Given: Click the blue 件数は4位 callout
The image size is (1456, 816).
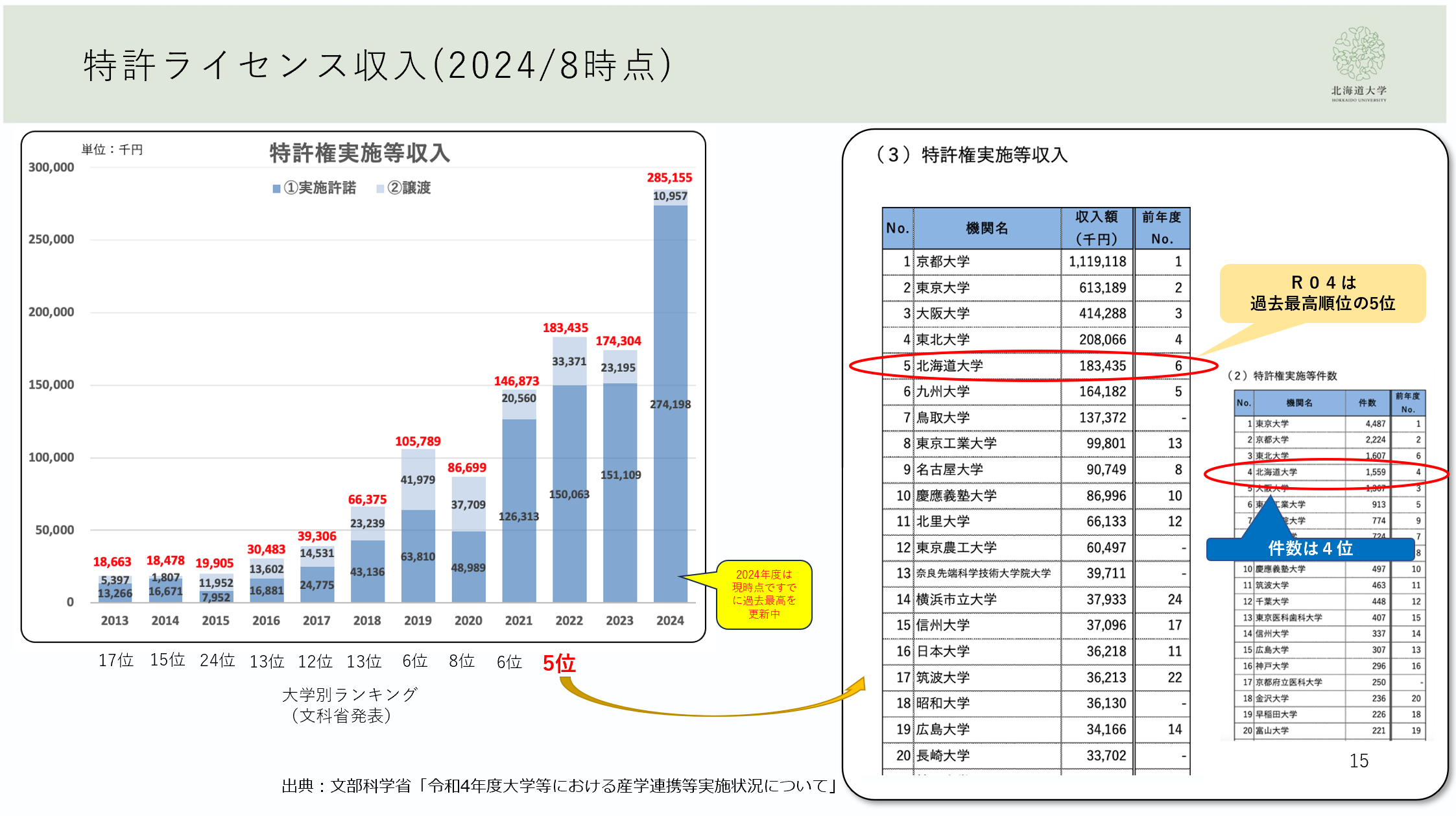Looking at the screenshot, I should pyautogui.click(x=1310, y=549).
